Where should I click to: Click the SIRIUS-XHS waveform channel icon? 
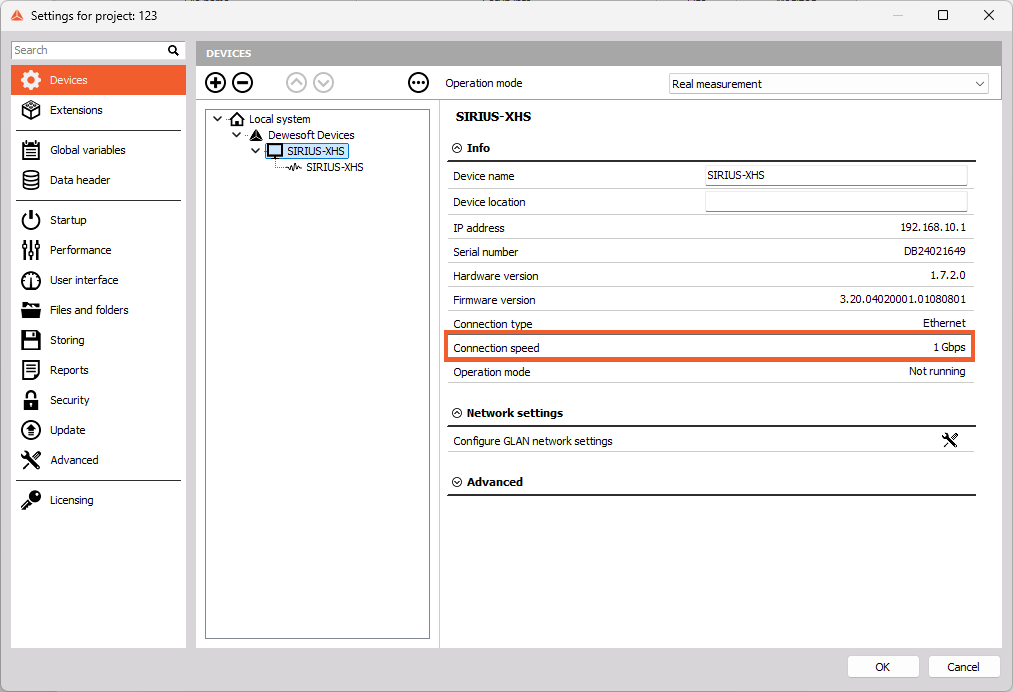point(294,167)
